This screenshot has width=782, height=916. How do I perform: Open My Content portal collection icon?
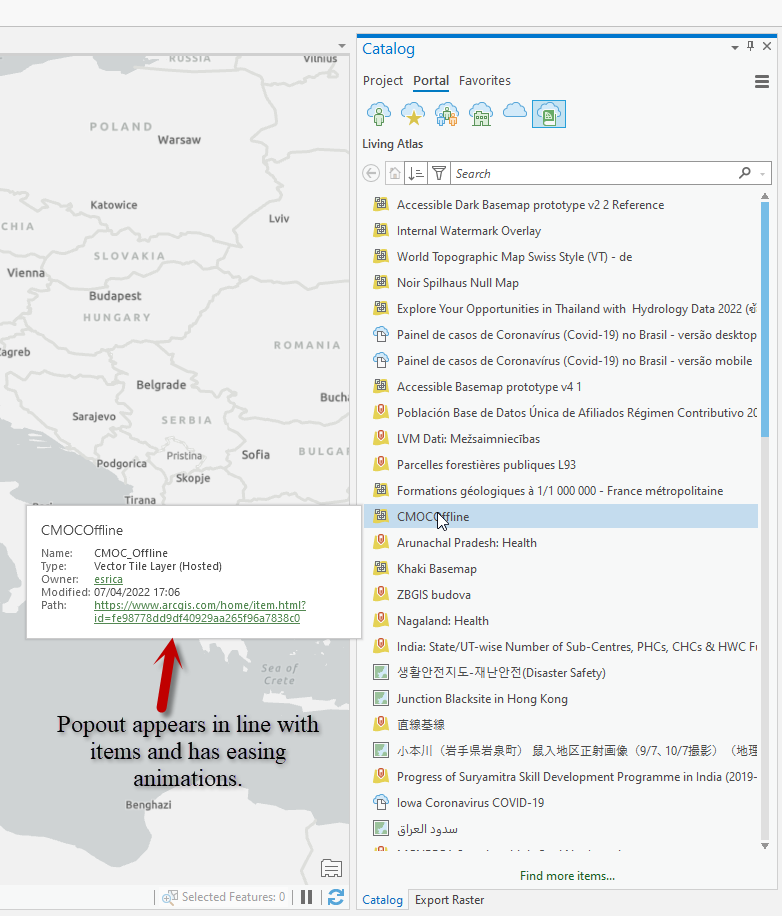(378, 114)
